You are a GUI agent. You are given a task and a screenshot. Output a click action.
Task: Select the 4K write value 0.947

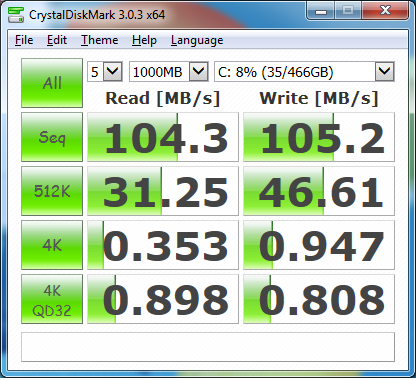[319, 245]
